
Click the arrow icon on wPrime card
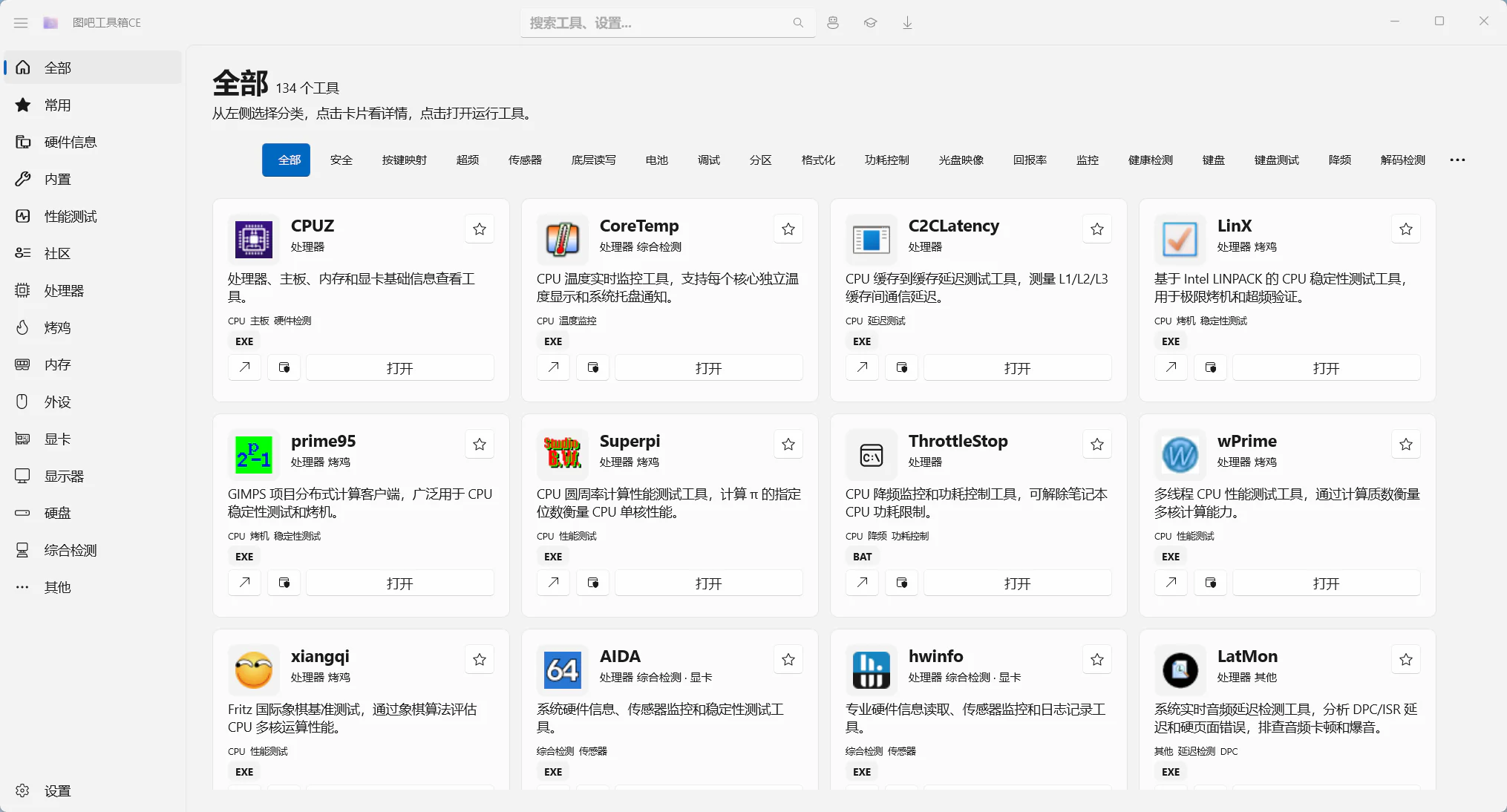pyautogui.click(x=1171, y=583)
